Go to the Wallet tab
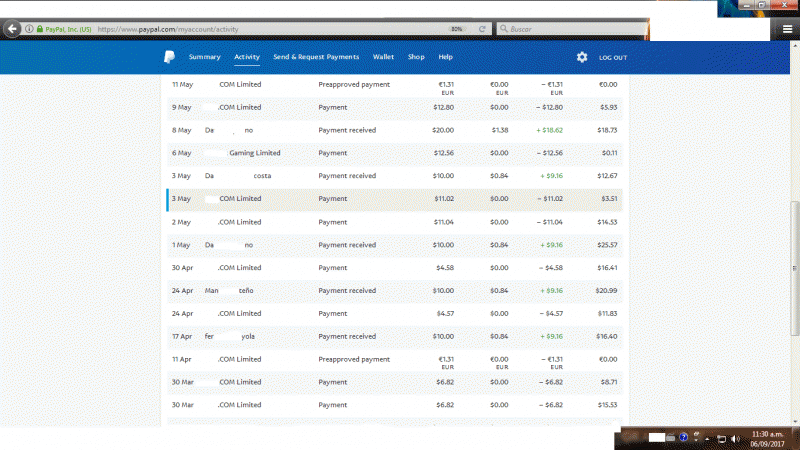Screen dimensions: 800x450 point(383,57)
